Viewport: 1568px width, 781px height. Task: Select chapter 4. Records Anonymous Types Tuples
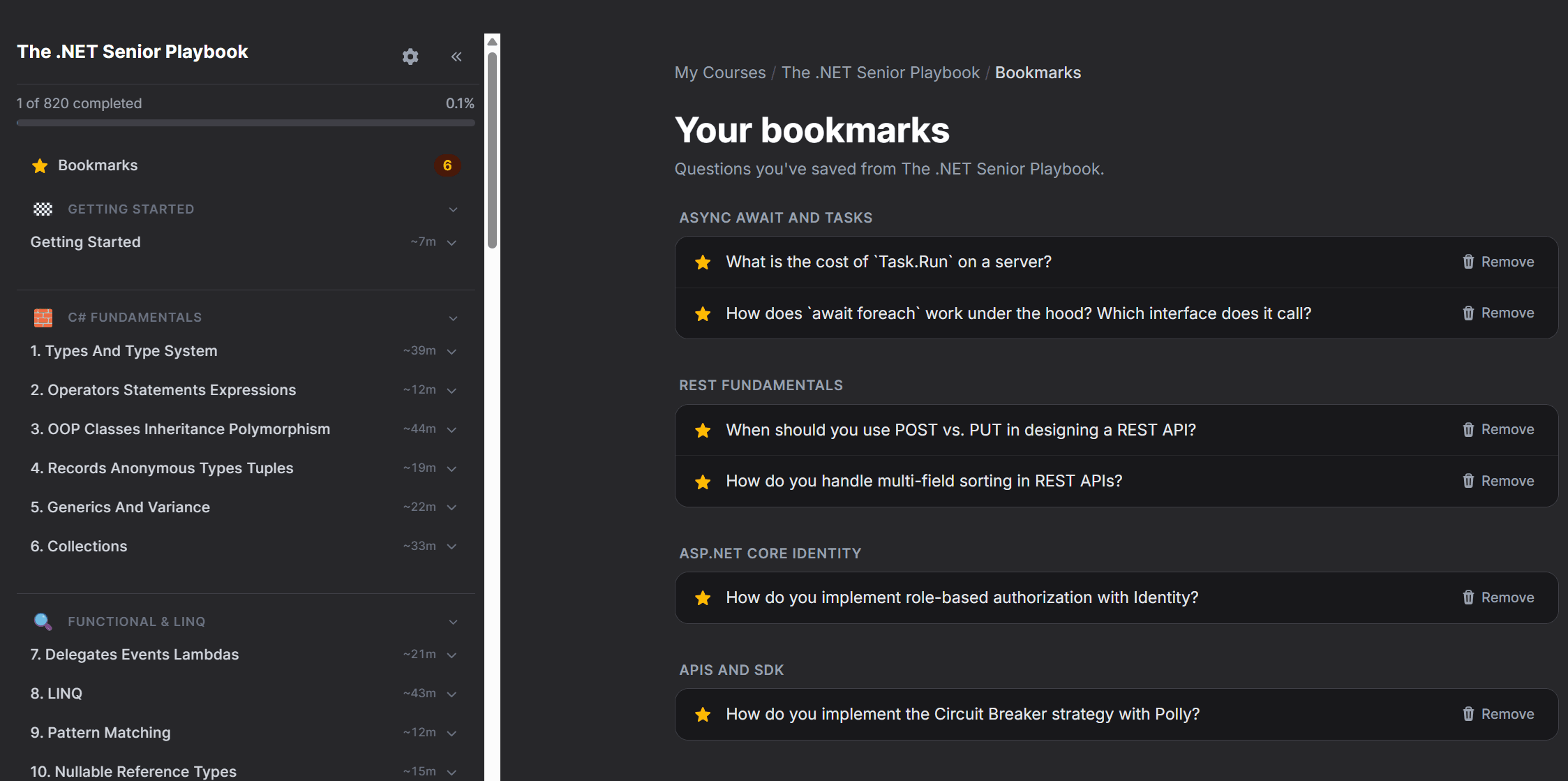[x=162, y=468]
